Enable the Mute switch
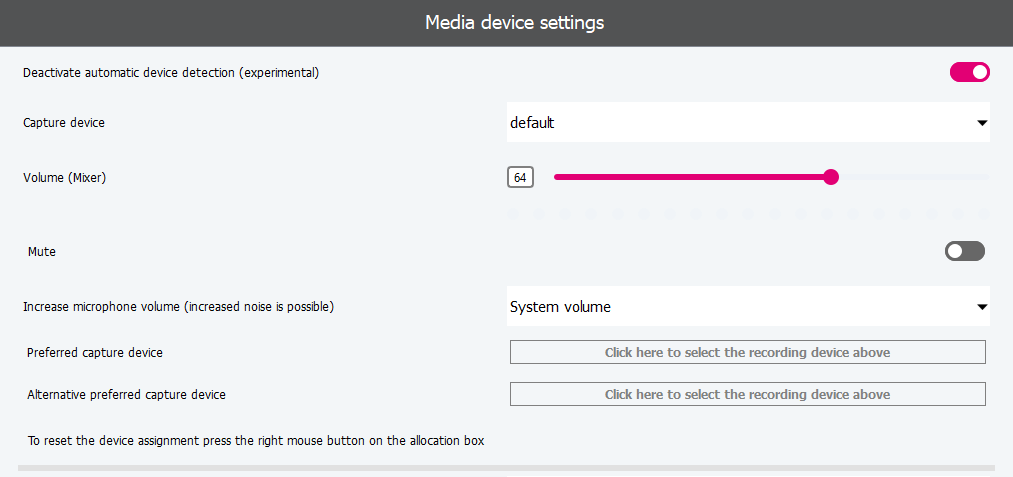This screenshot has height=477, width=1013. [x=964, y=251]
